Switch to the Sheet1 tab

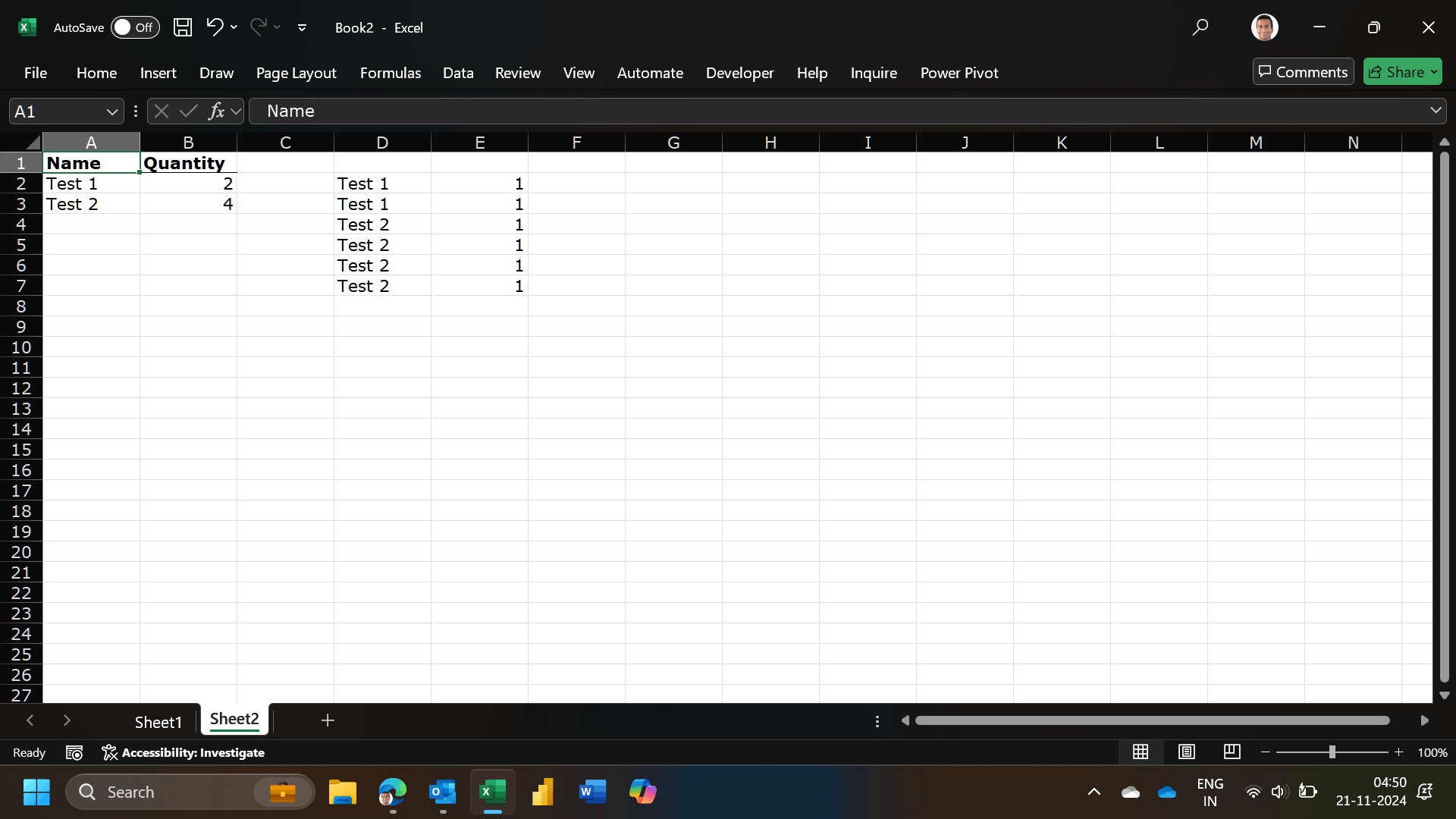pyautogui.click(x=158, y=722)
